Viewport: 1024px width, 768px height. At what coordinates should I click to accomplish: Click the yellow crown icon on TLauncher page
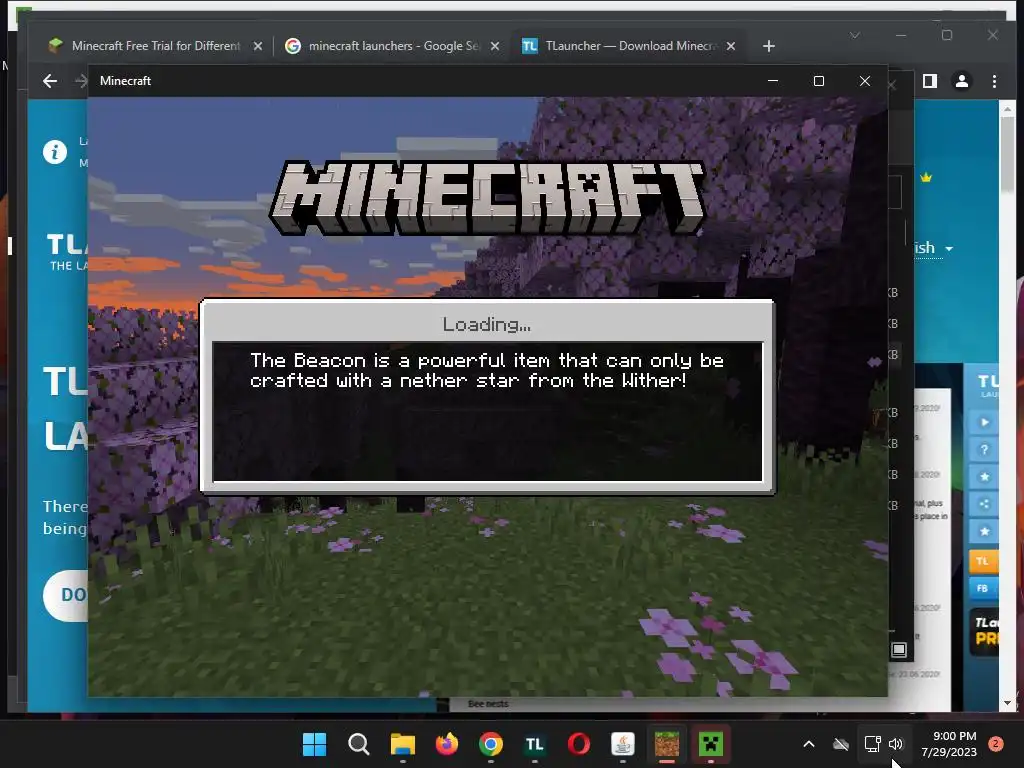925,177
